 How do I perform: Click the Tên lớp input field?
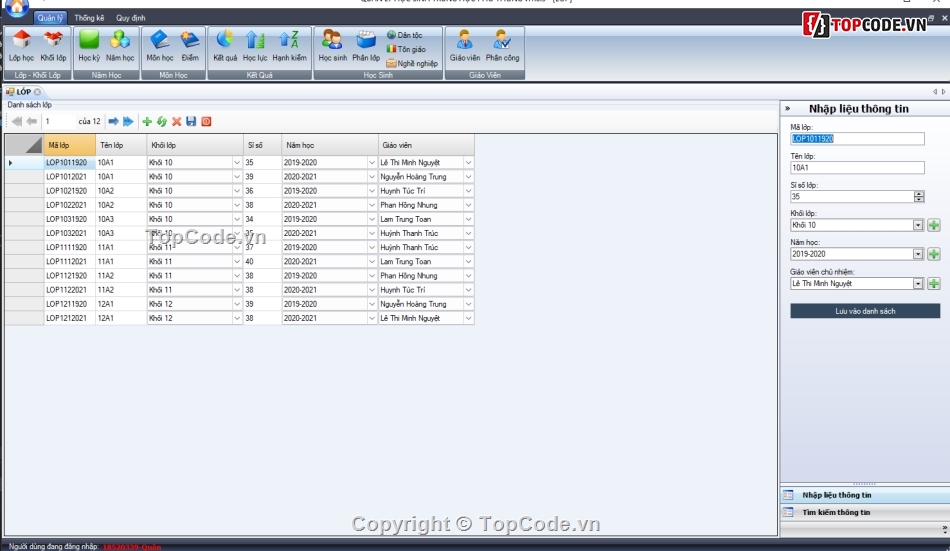(x=857, y=167)
